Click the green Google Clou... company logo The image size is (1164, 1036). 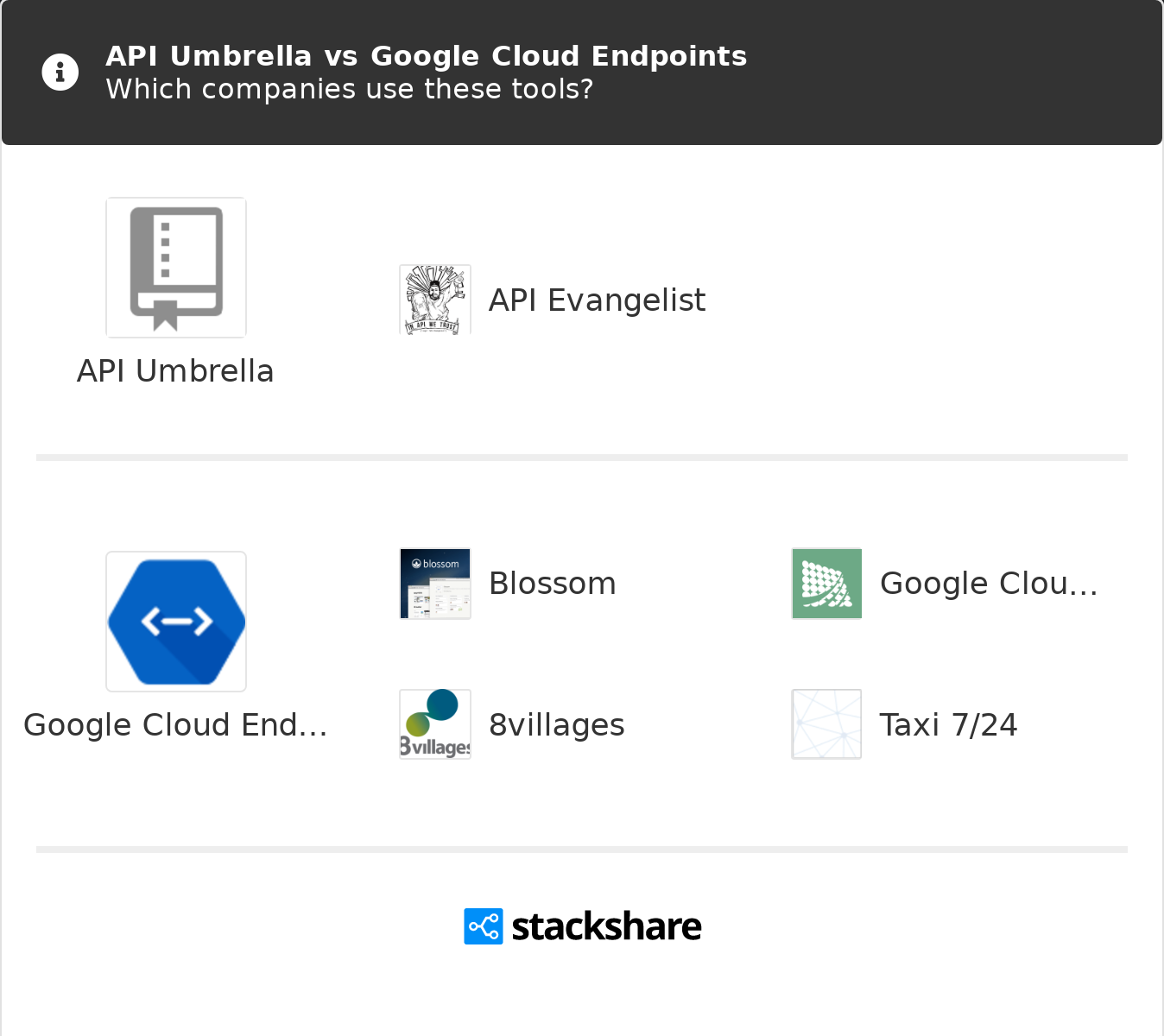pos(826,584)
